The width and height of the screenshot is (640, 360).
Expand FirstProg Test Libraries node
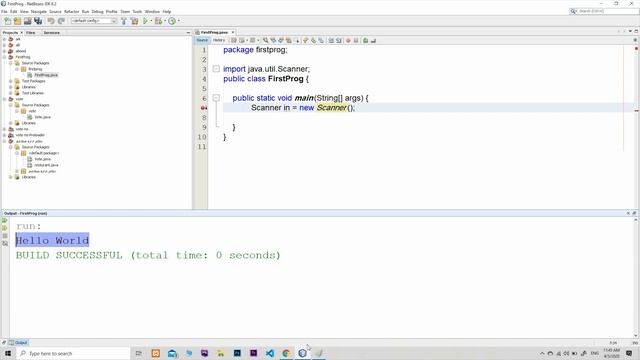11,93
